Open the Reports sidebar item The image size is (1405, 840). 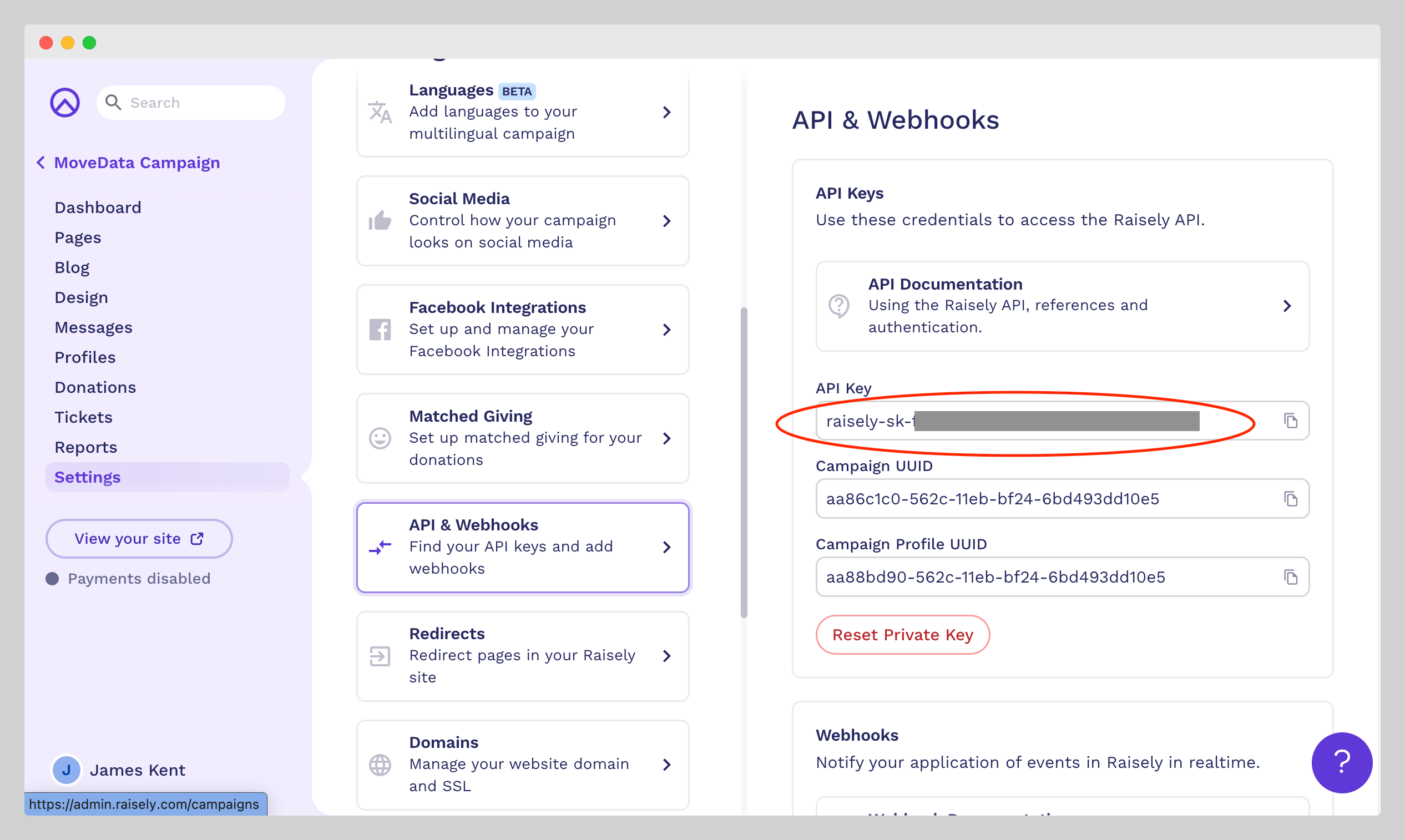[85, 447]
